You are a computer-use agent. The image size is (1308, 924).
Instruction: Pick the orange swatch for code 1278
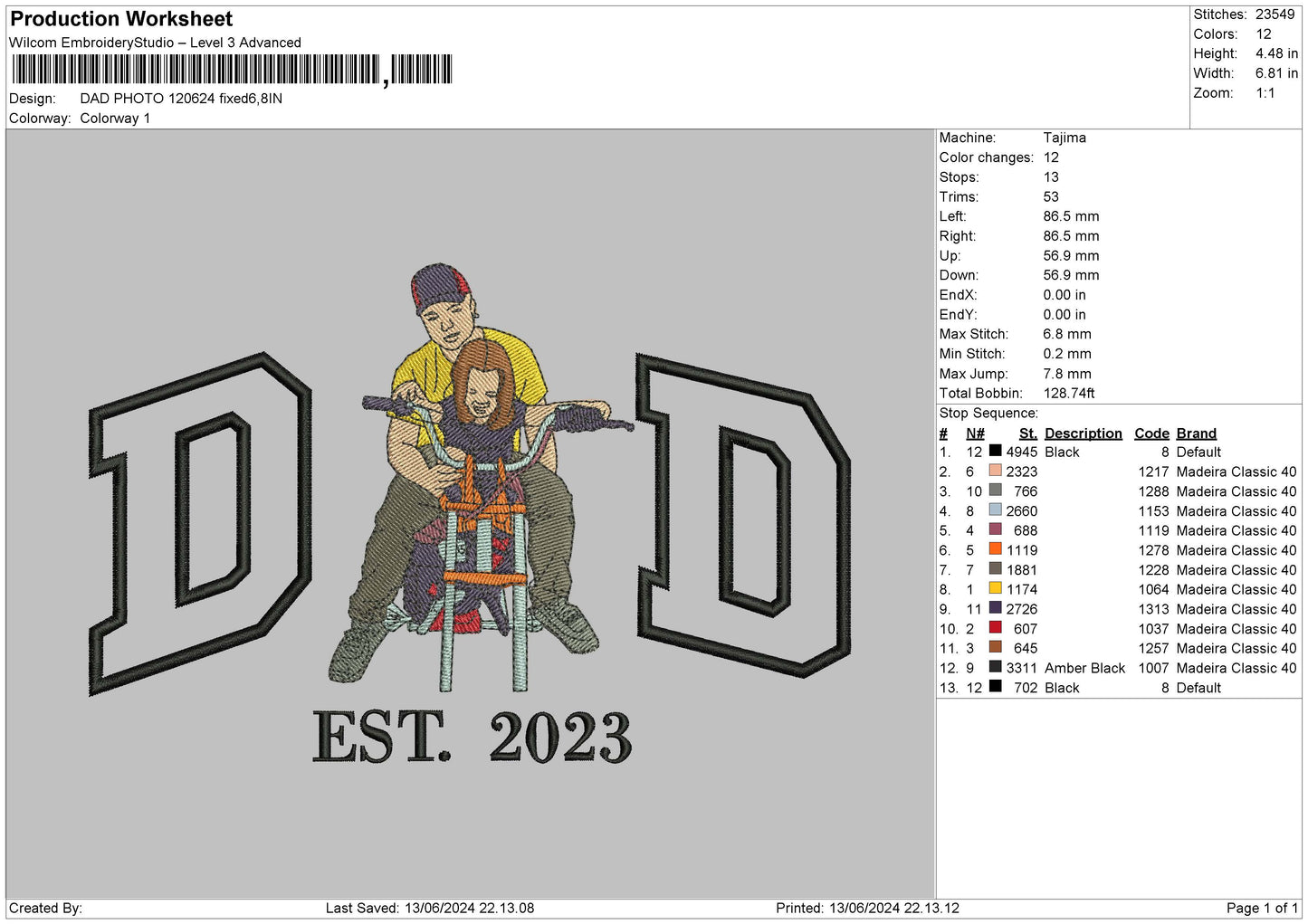[996, 549]
